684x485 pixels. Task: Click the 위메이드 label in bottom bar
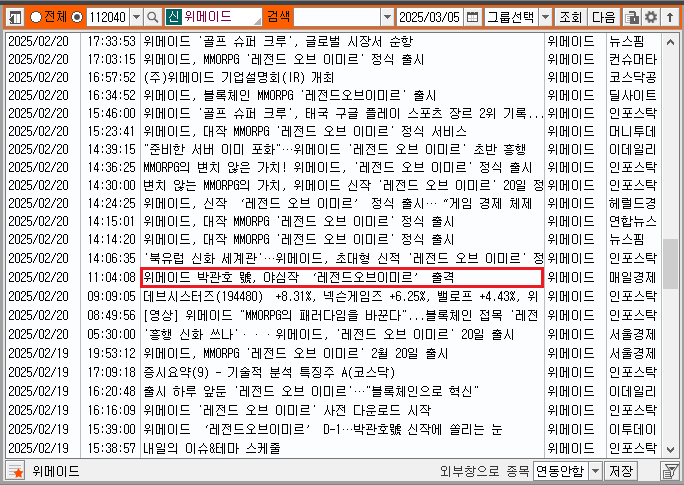56,471
